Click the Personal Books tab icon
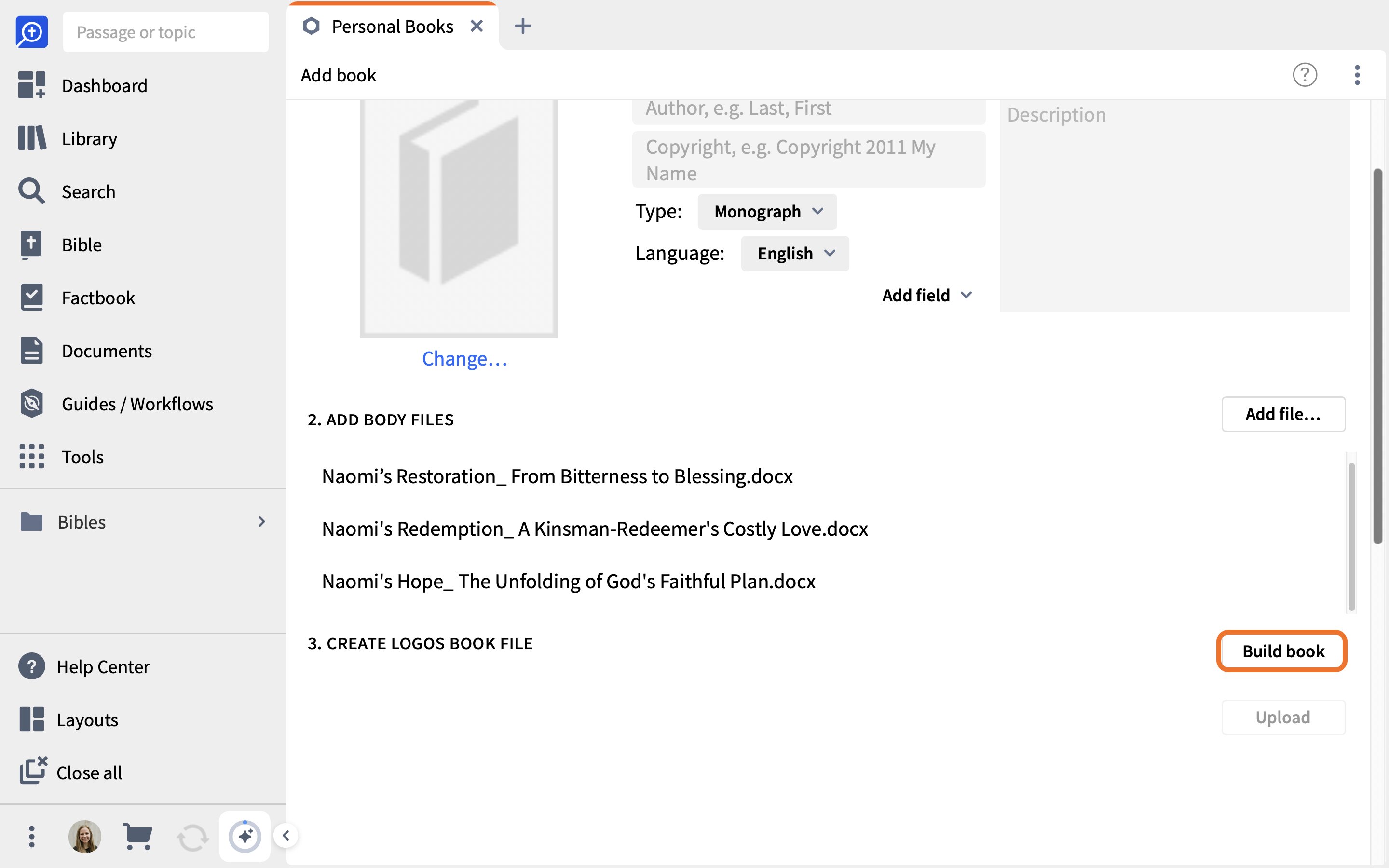The image size is (1389, 868). pyautogui.click(x=311, y=27)
